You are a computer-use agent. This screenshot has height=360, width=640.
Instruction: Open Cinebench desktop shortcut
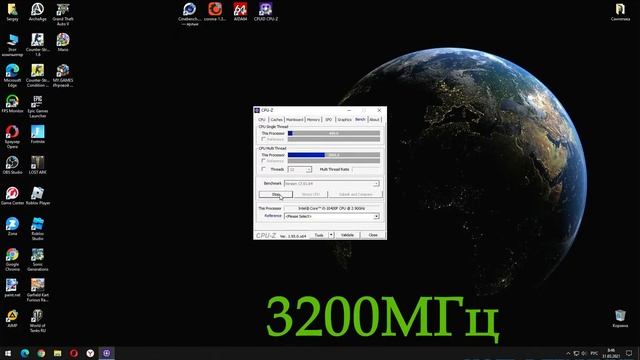tap(189, 14)
